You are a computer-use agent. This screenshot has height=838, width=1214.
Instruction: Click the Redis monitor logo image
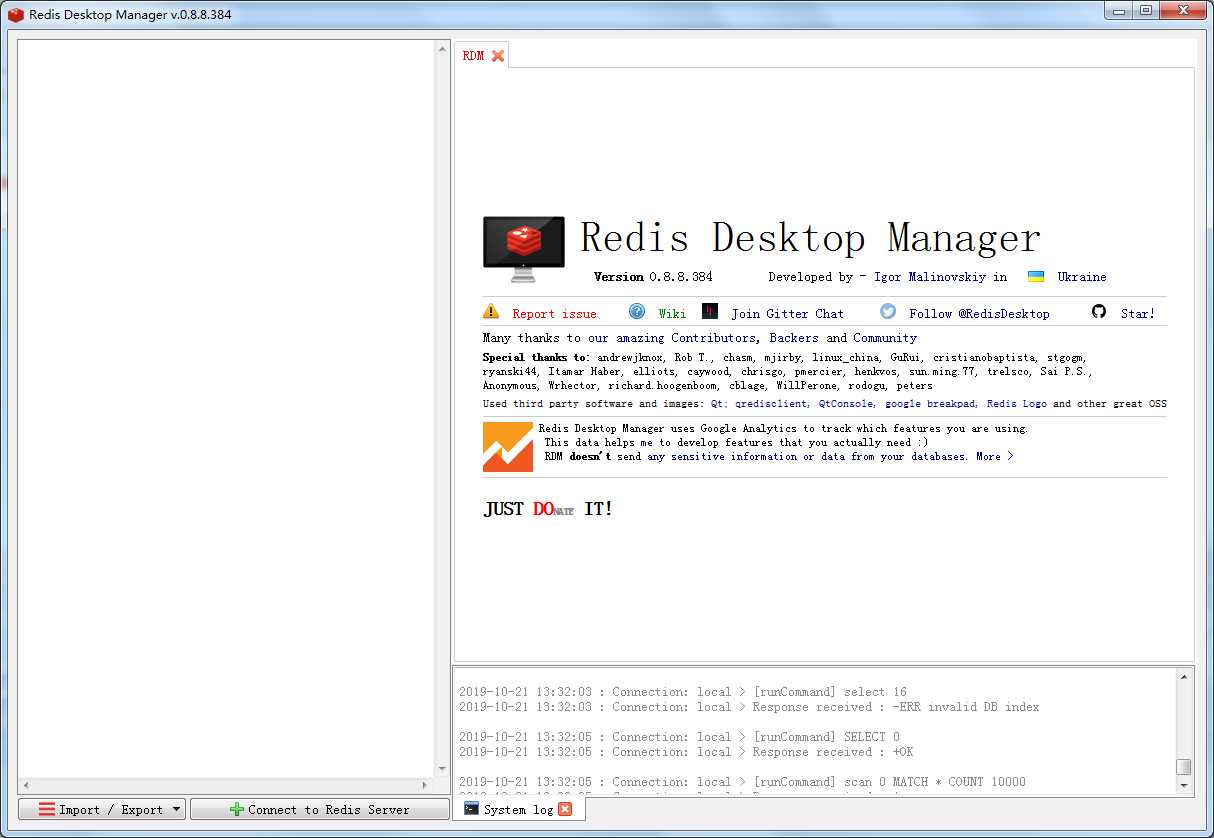(524, 249)
